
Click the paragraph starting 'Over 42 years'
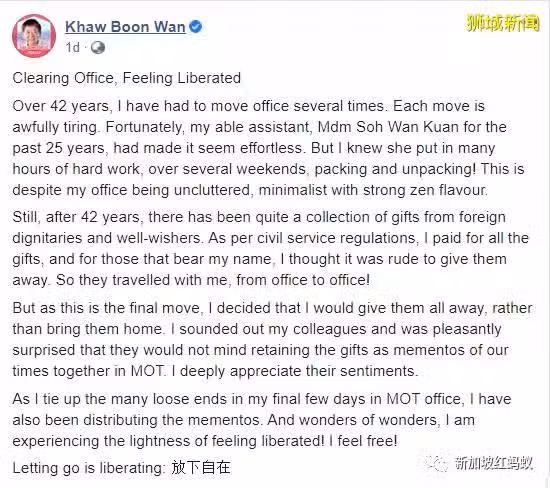pos(268,148)
